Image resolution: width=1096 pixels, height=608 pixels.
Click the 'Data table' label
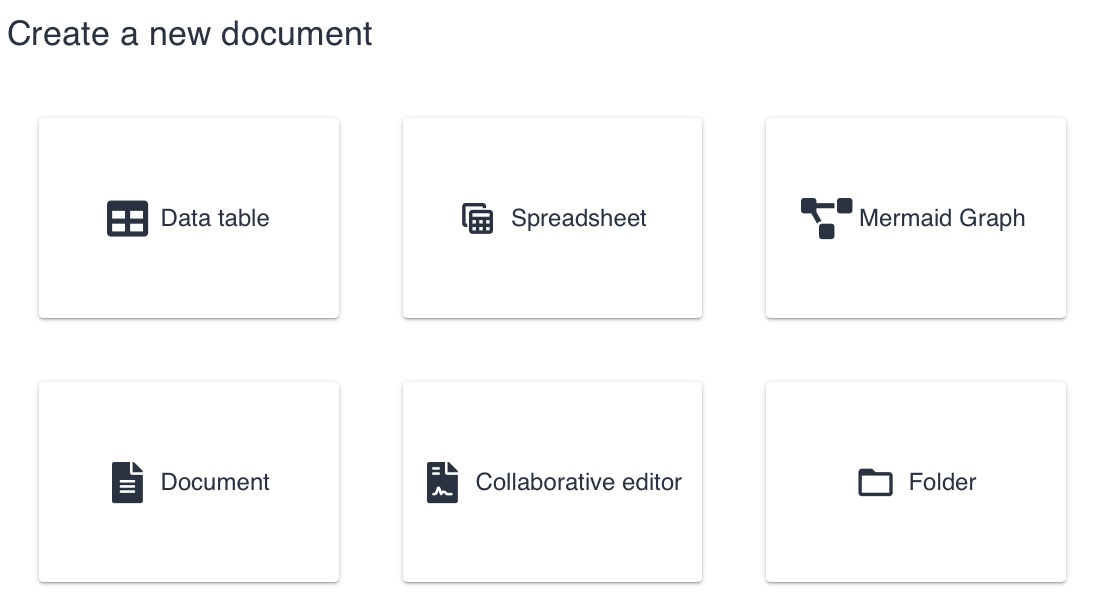tap(214, 218)
